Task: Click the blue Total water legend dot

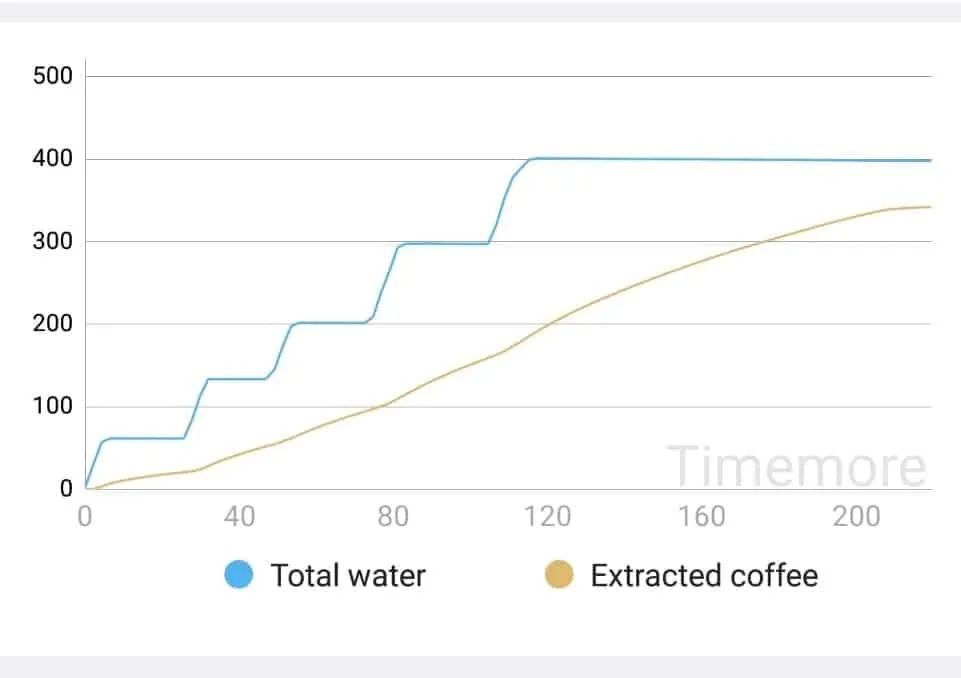Action: coord(239,575)
